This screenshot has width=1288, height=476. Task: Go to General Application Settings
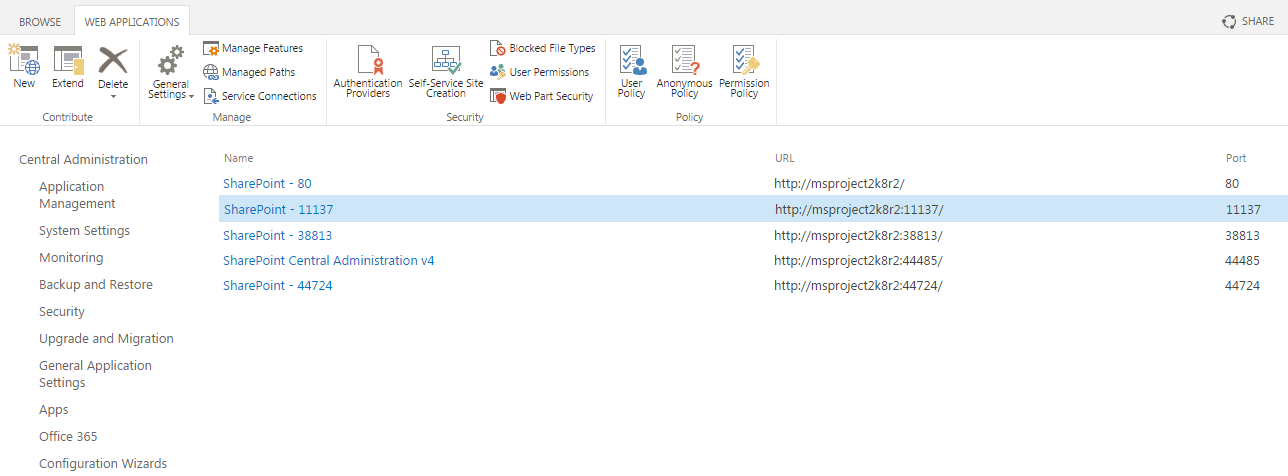tap(95, 374)
